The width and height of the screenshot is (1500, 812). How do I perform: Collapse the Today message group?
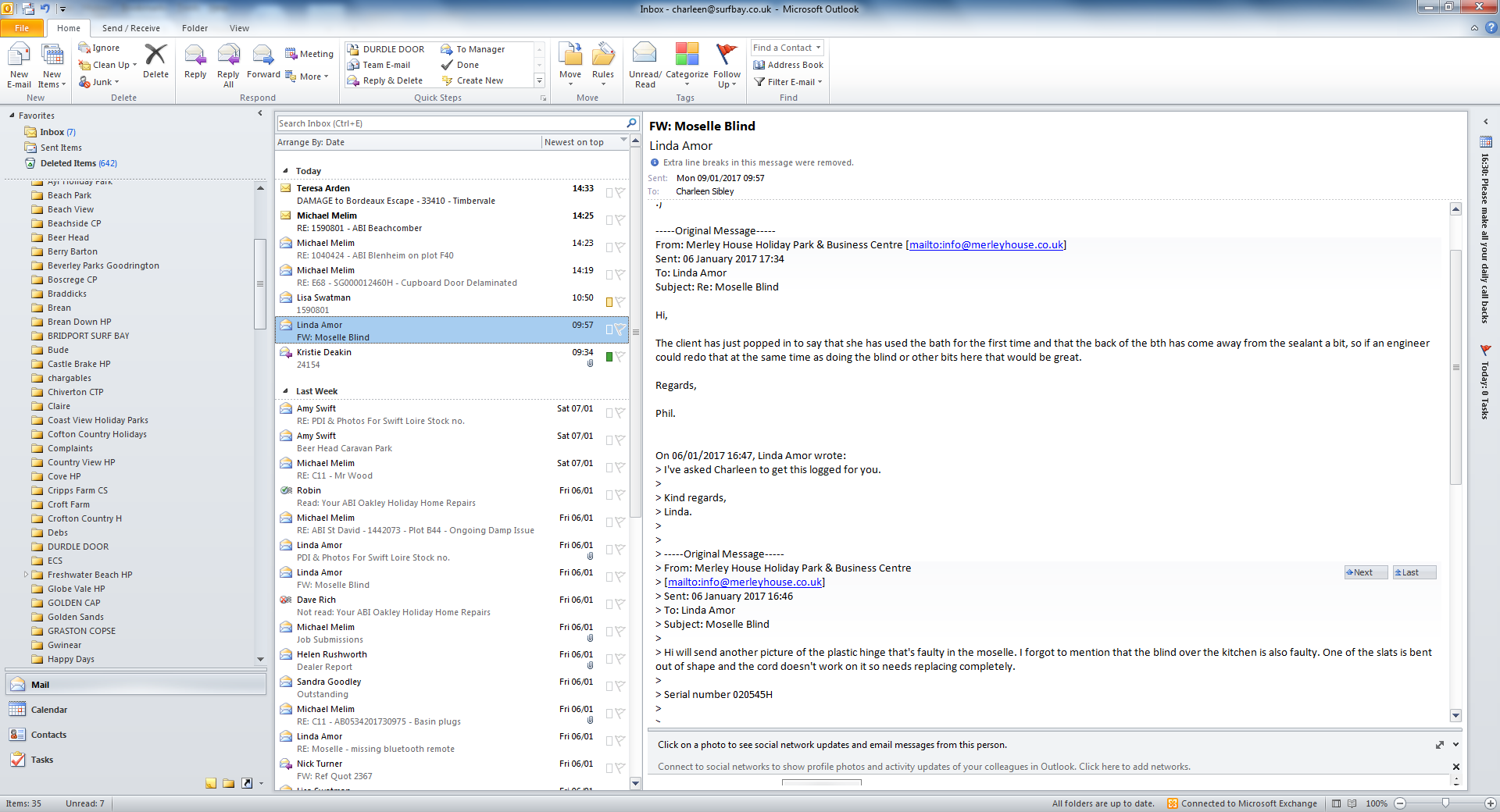pos(285,170)
